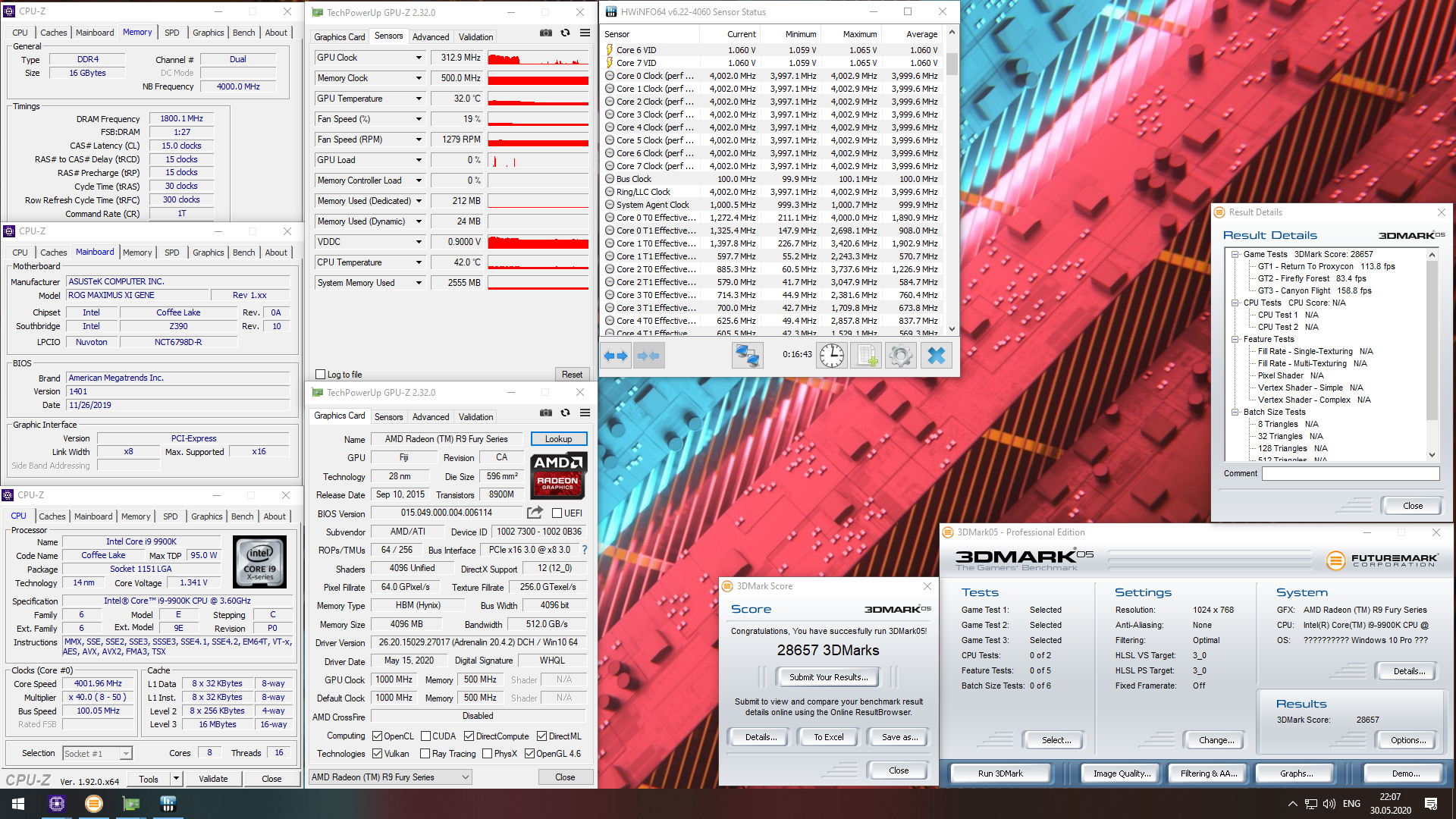This screenshot has height=819, width=1456.
Task: Click HWiNFO sensor list scrollbar down arrow
Action: [x=952, y=329]
